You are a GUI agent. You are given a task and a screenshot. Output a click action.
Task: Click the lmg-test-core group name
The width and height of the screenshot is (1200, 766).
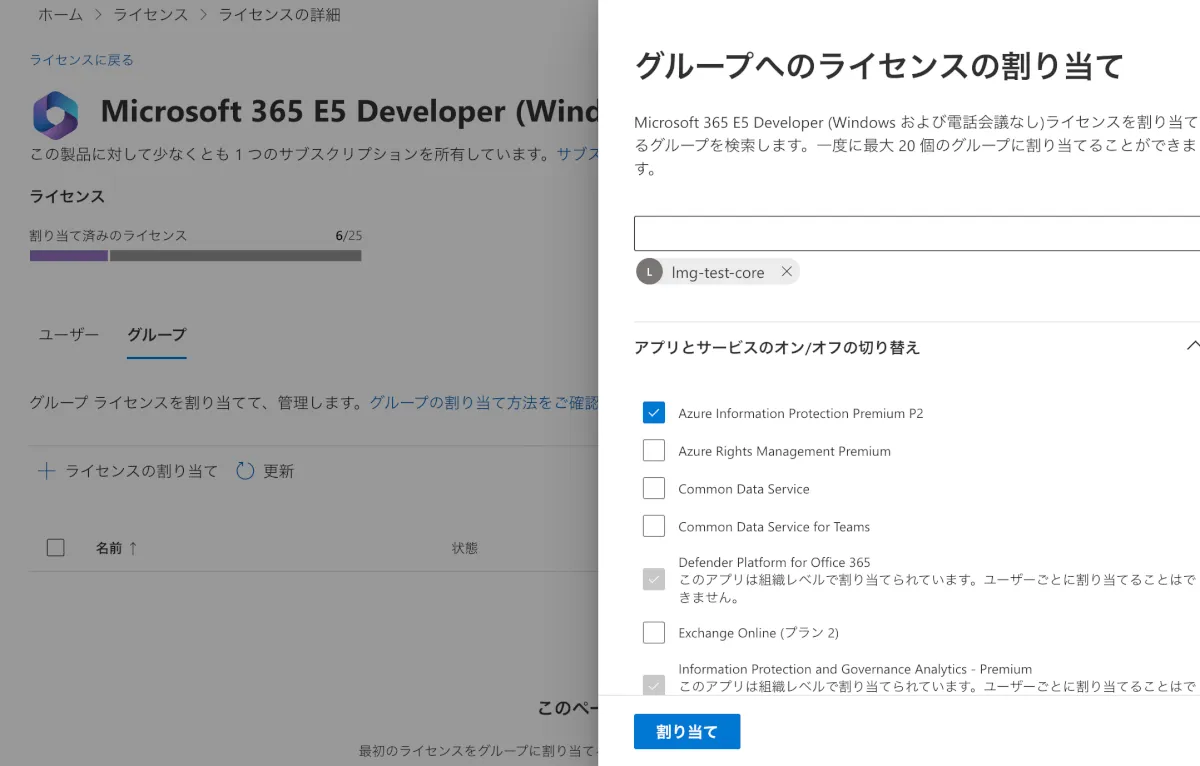(x=718, y=272)
